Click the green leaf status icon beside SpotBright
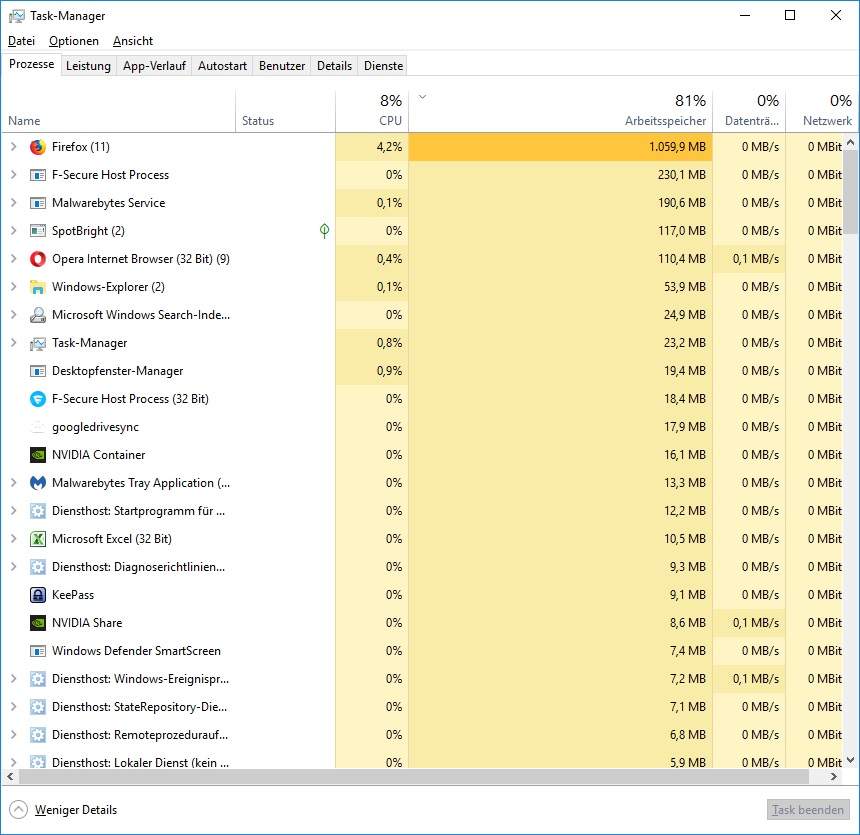This screenshot has height=835, width=860. coord(324,231)
